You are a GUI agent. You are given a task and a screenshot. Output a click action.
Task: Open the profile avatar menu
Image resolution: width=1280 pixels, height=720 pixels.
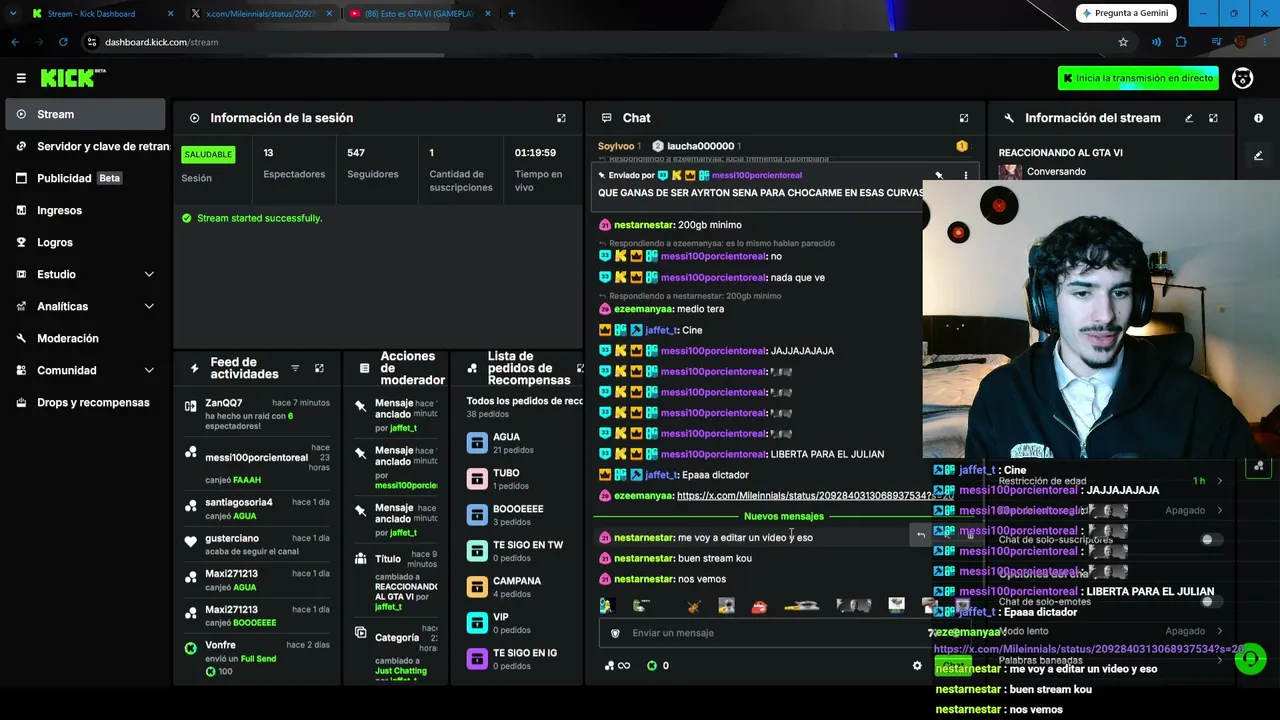pos(1242,78)
